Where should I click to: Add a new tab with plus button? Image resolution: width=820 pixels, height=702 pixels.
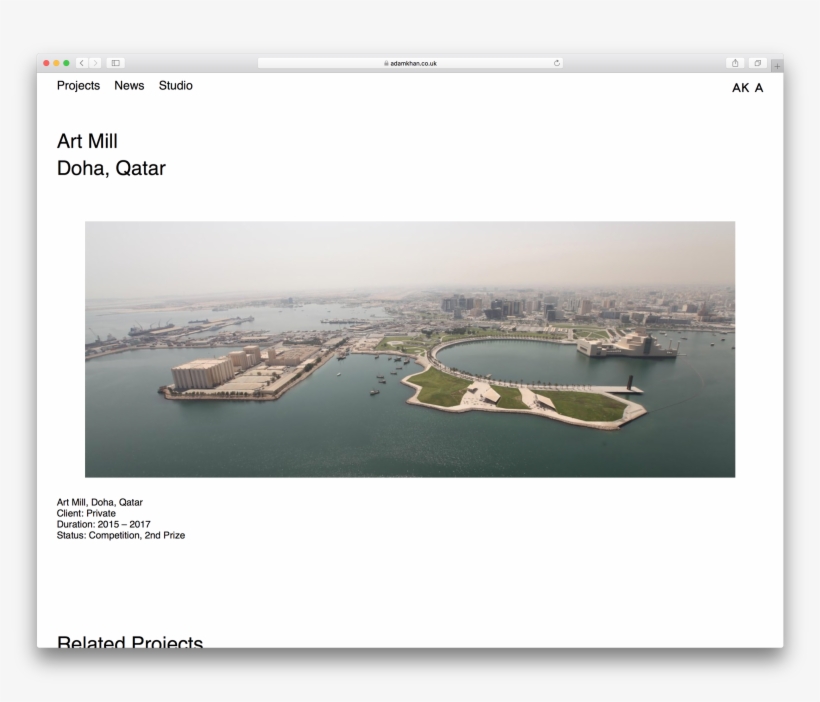click(777, 64)
